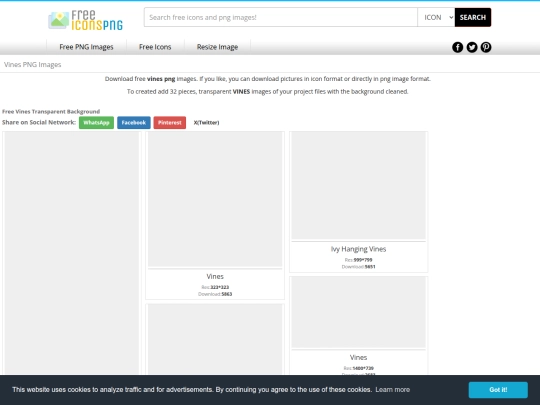
Task: Share via X(Twitter) link
Action: (x=206, y=123)
